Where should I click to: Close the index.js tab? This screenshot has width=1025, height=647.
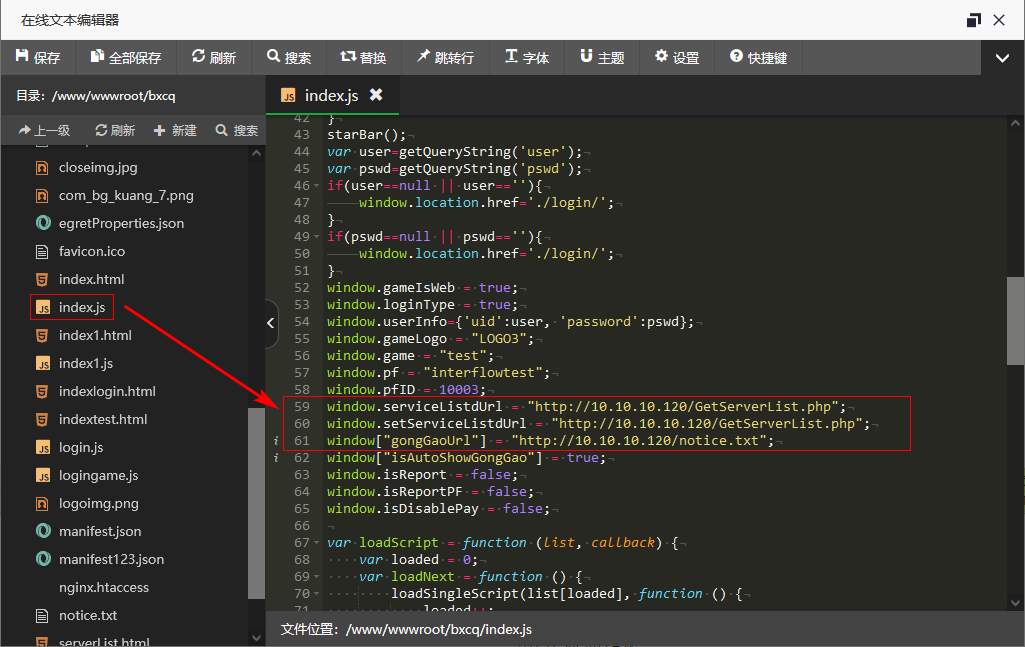[376, 95]
